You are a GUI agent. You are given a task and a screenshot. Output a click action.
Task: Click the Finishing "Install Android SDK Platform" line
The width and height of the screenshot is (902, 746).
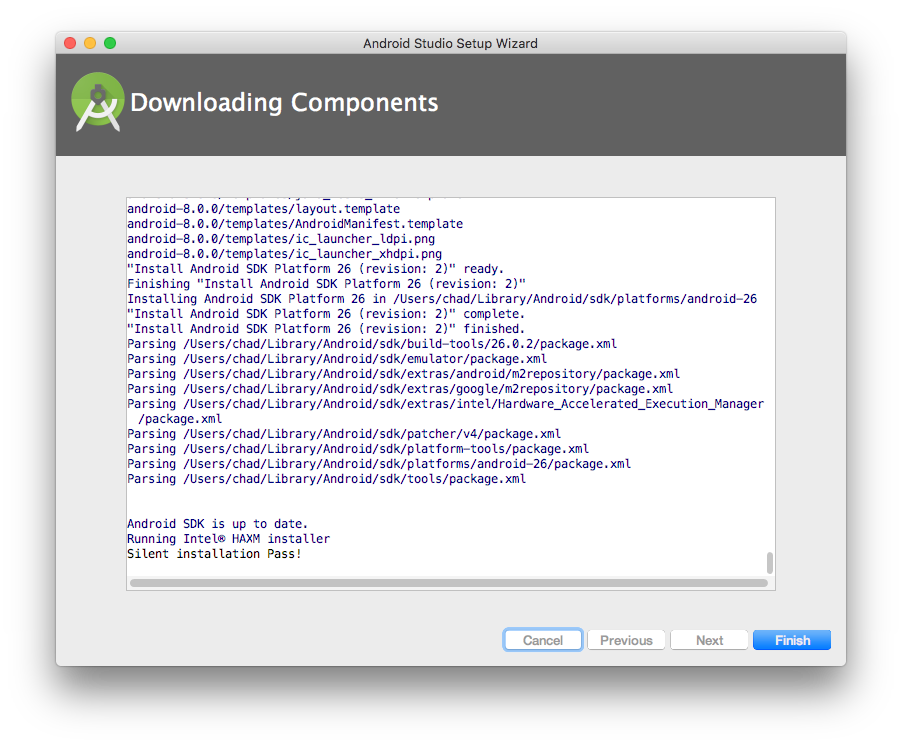pyautogui.click(x=326, y=284)
